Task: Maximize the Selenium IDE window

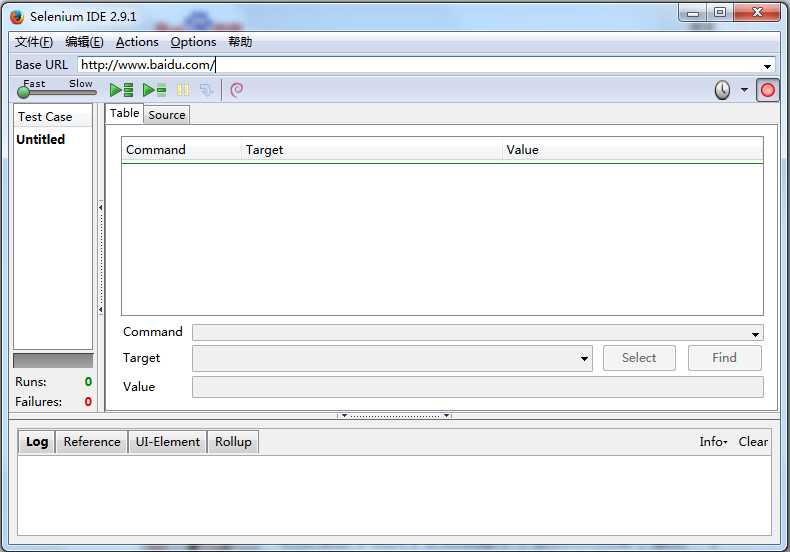Action: tap(720, 12)
